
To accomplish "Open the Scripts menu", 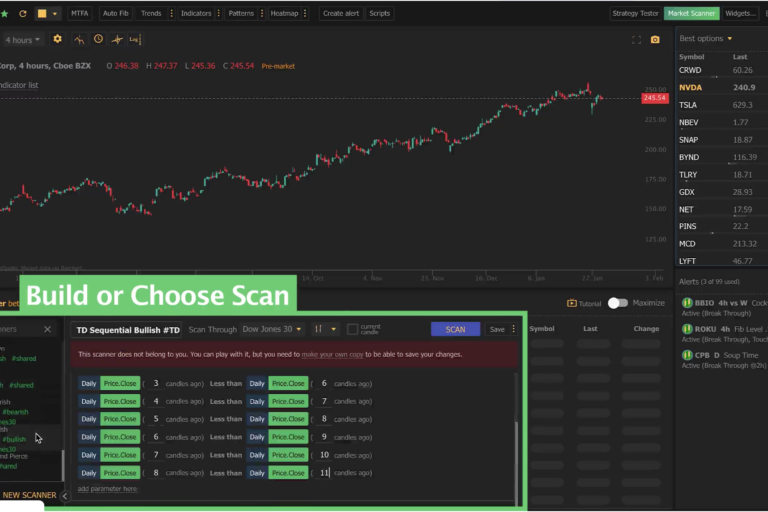I will pyautogui.click(x=380, y=14).
